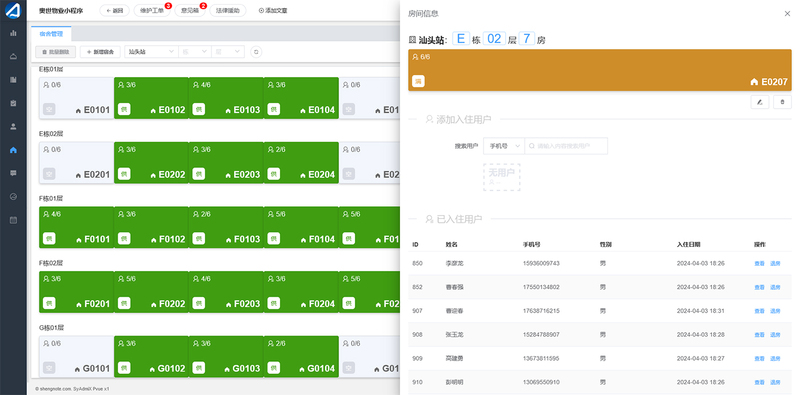The height and width of the screenshot is (395, 800).
Task: Click 退房 for user ID 909
Action: 776,358
